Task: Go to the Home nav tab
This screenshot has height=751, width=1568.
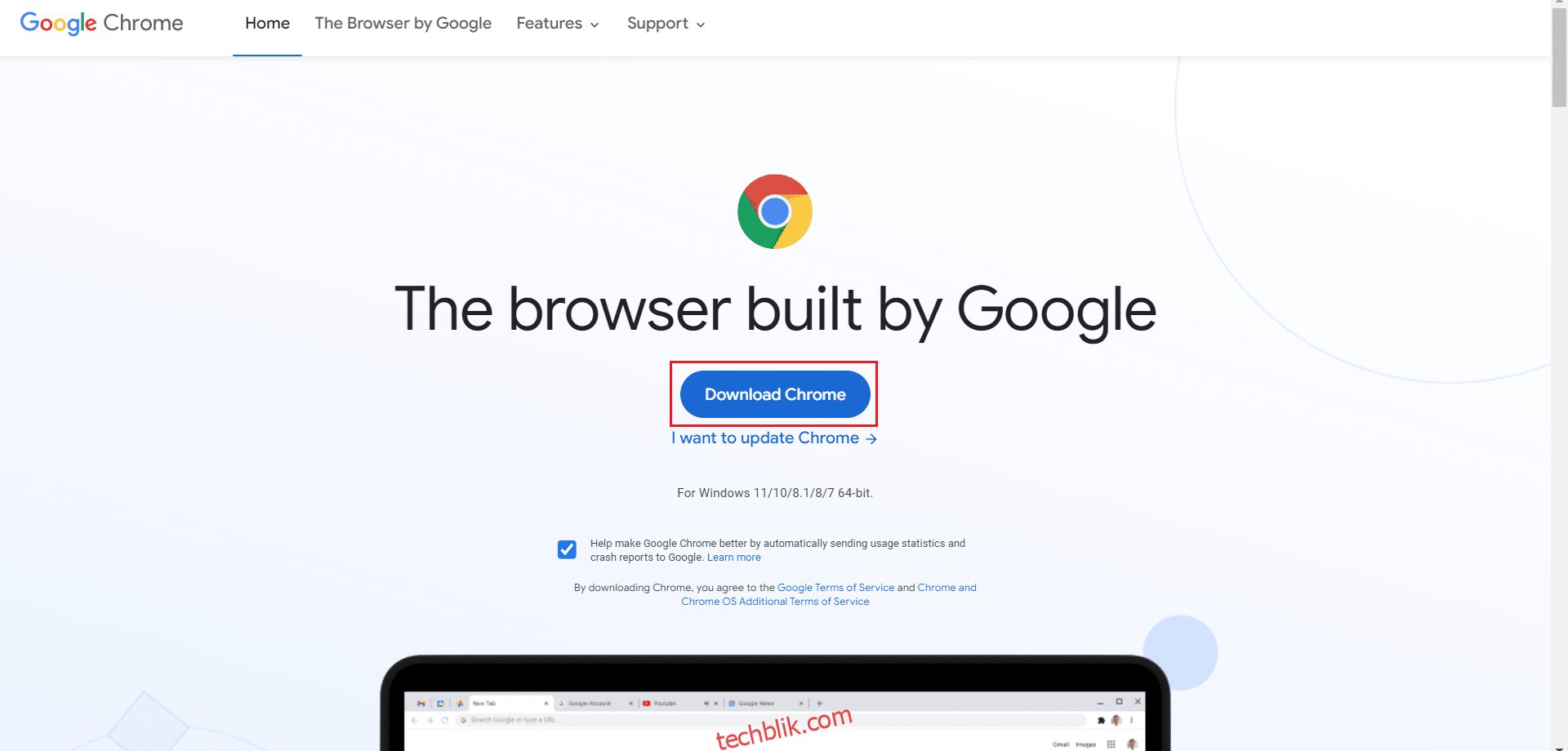Action: (267, 24)
